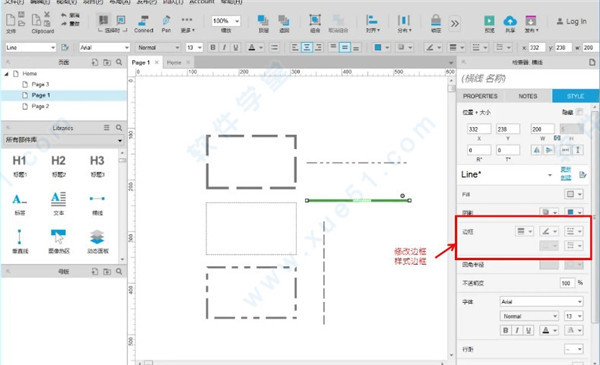This screenshot has height=365, width=600.
Task: Click the cloud Share icon
Action: point(510,21)
